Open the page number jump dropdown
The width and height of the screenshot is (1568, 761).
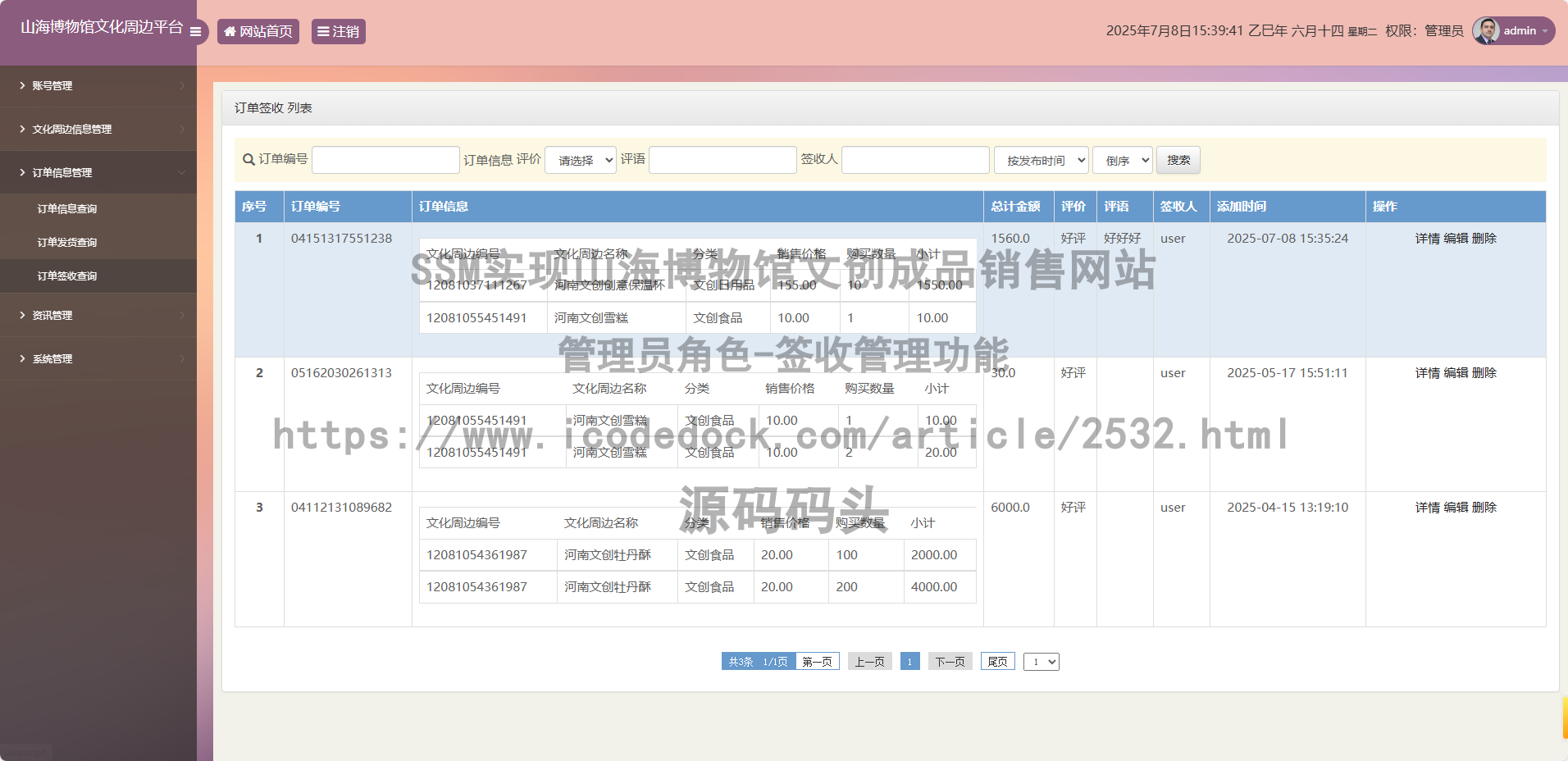[1042, 661]
